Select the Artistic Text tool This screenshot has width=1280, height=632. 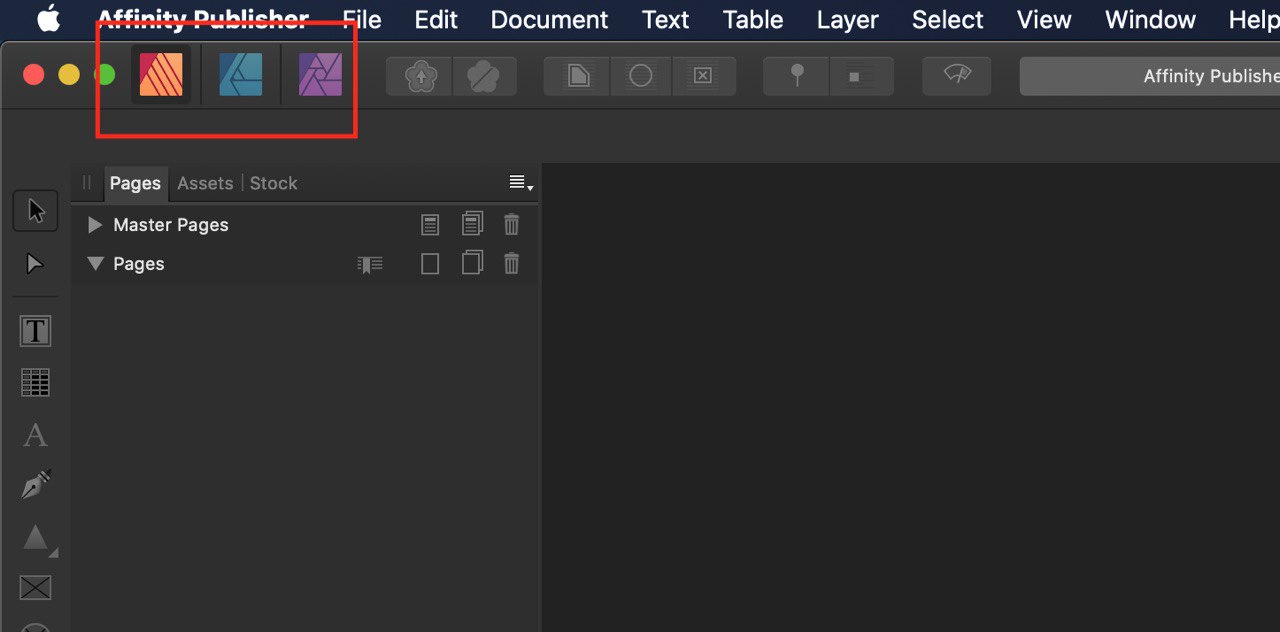click(x=35, y=435)
